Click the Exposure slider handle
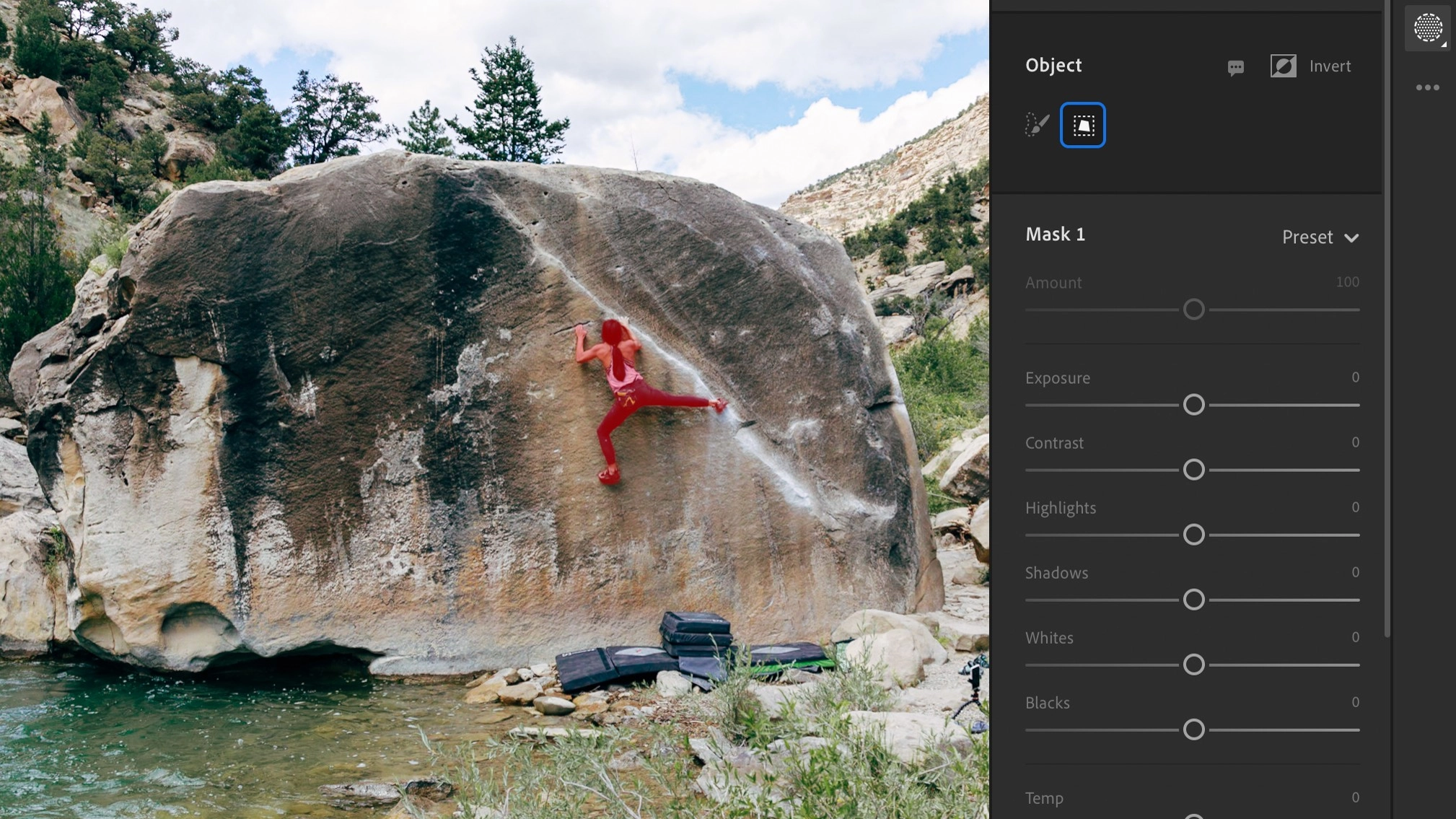Screen dimensions: 1456x819 coord(1194,405)
